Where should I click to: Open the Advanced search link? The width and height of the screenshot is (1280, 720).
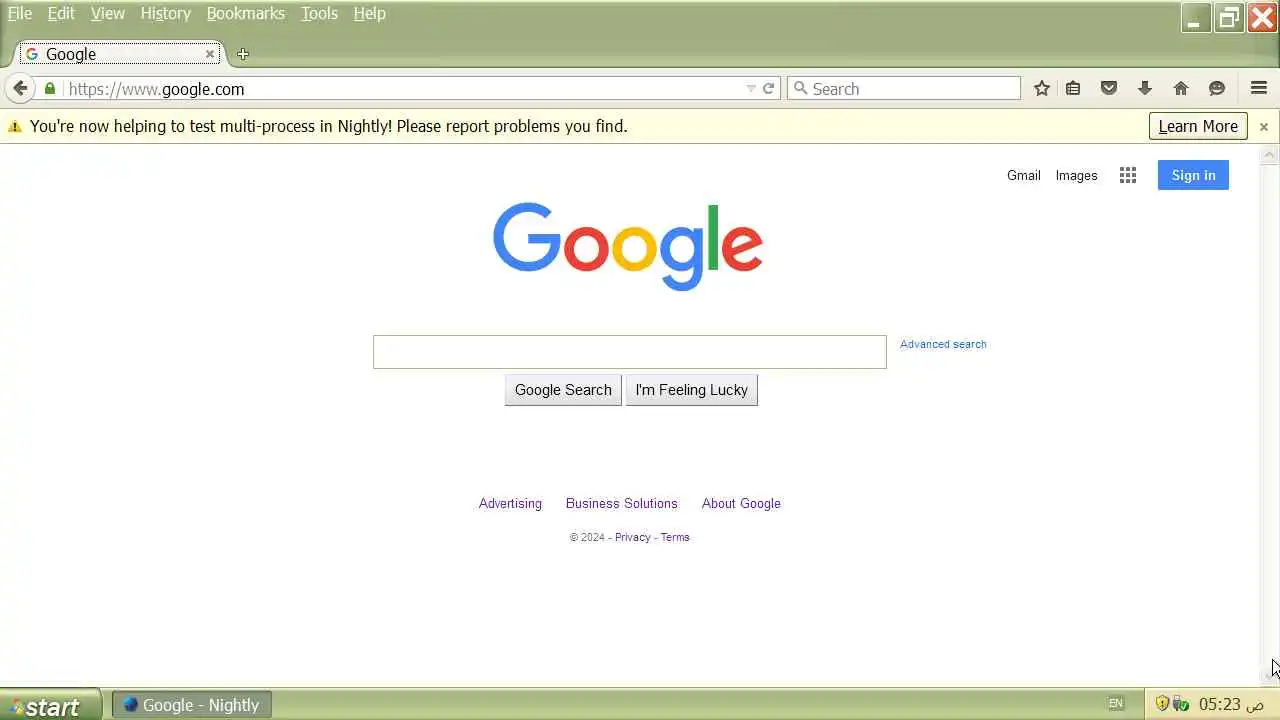(943, 344)
